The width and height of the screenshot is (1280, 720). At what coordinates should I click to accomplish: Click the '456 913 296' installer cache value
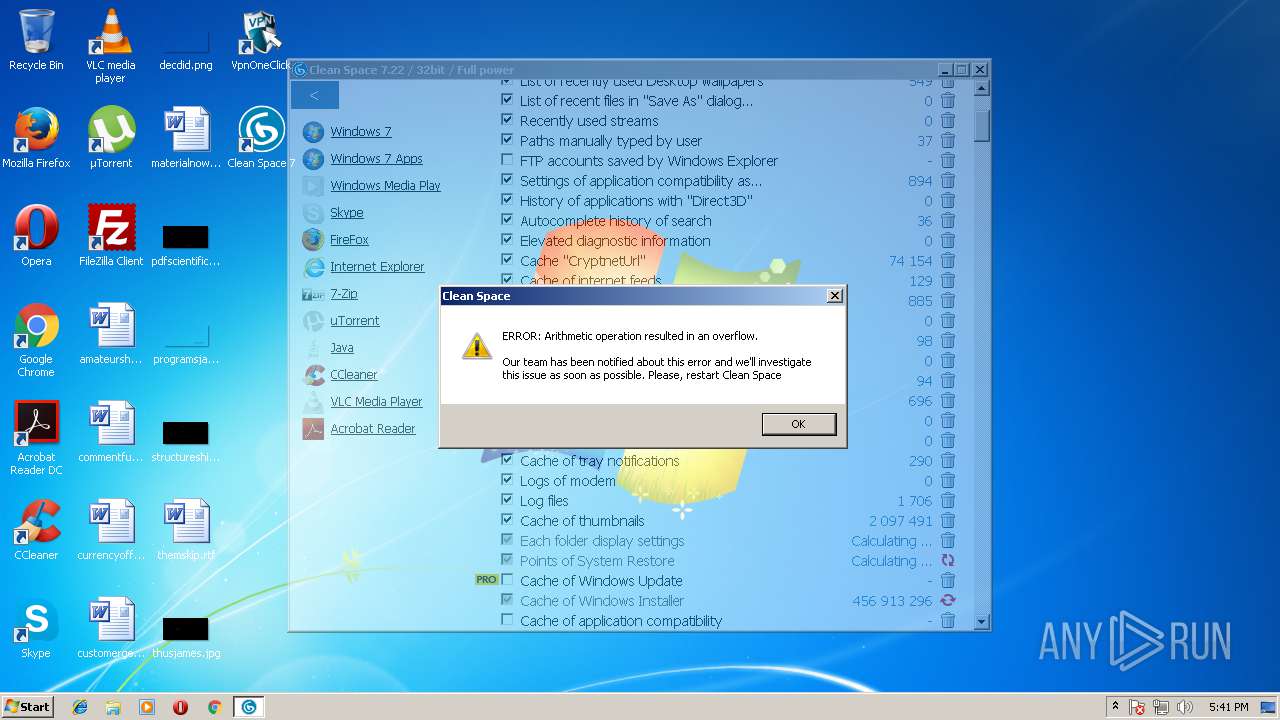point(892,601)
